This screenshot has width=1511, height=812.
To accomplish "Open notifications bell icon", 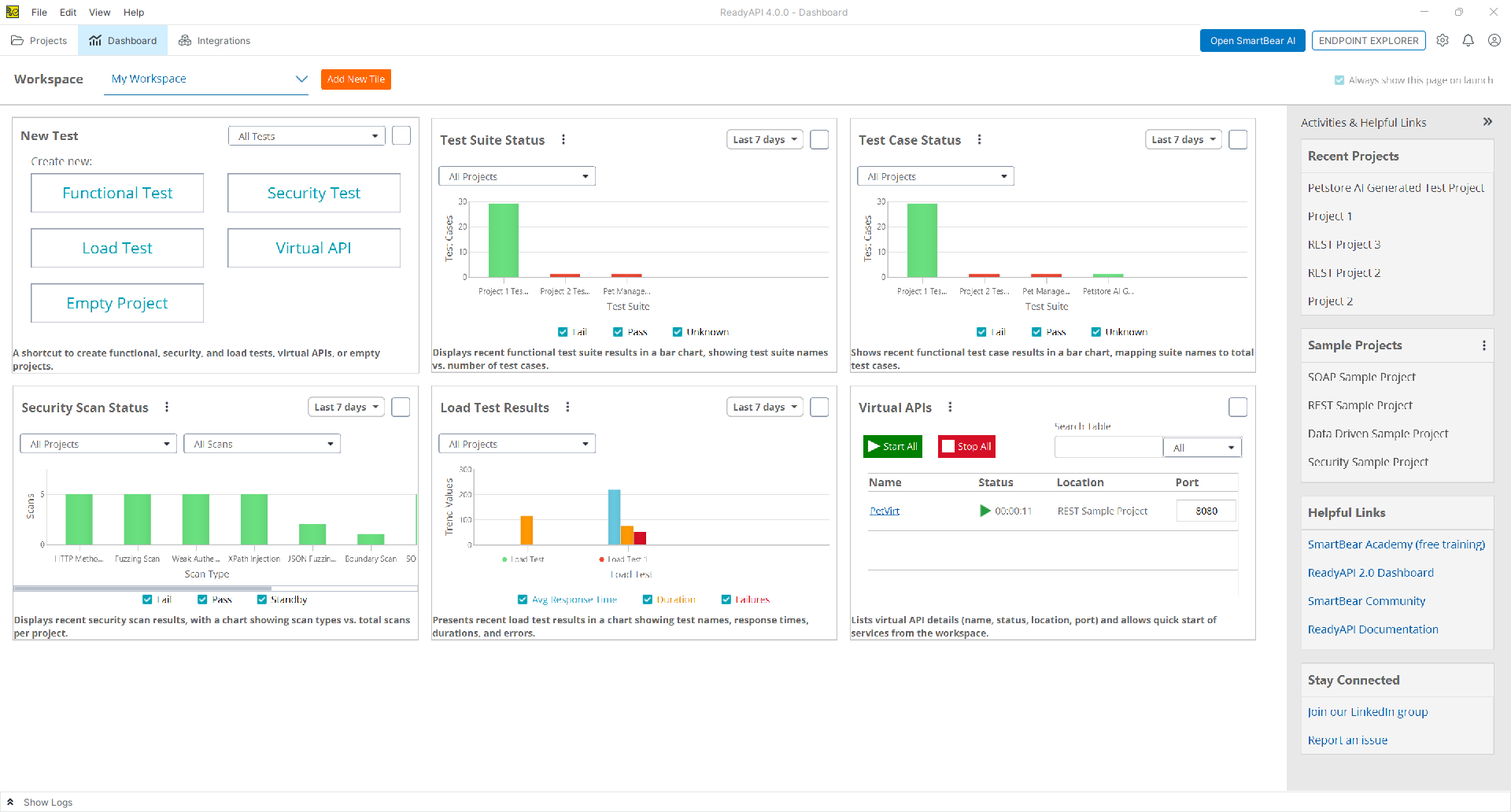I will point(1469,40).
